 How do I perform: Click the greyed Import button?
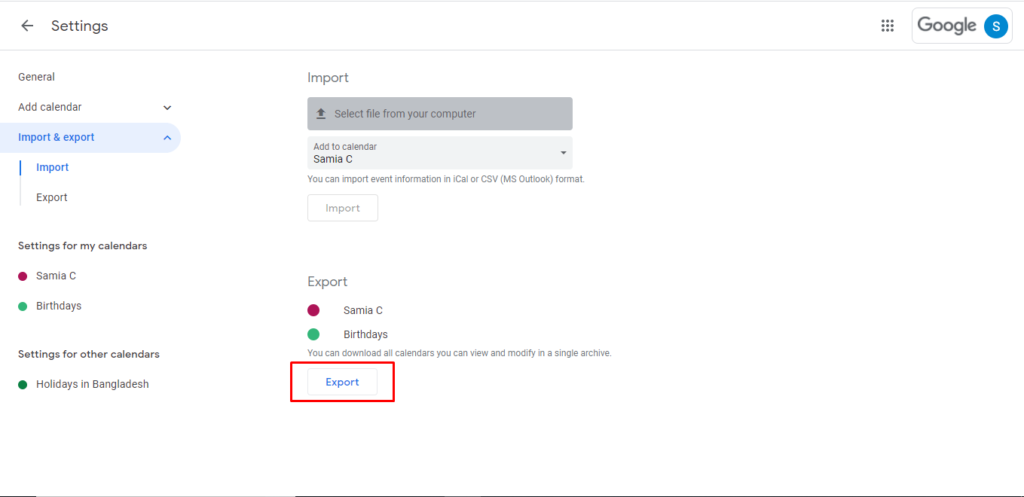pos(343,208)
